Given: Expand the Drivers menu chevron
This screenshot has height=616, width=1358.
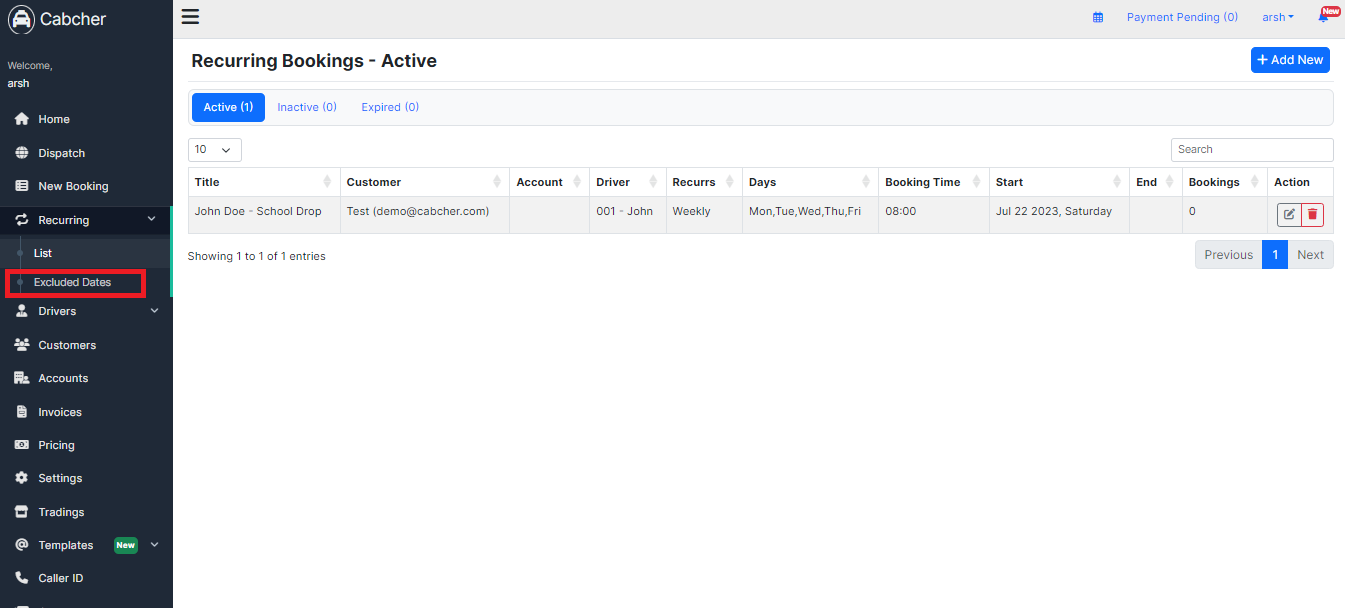Looking at the screenshot, I should [154, 311].
